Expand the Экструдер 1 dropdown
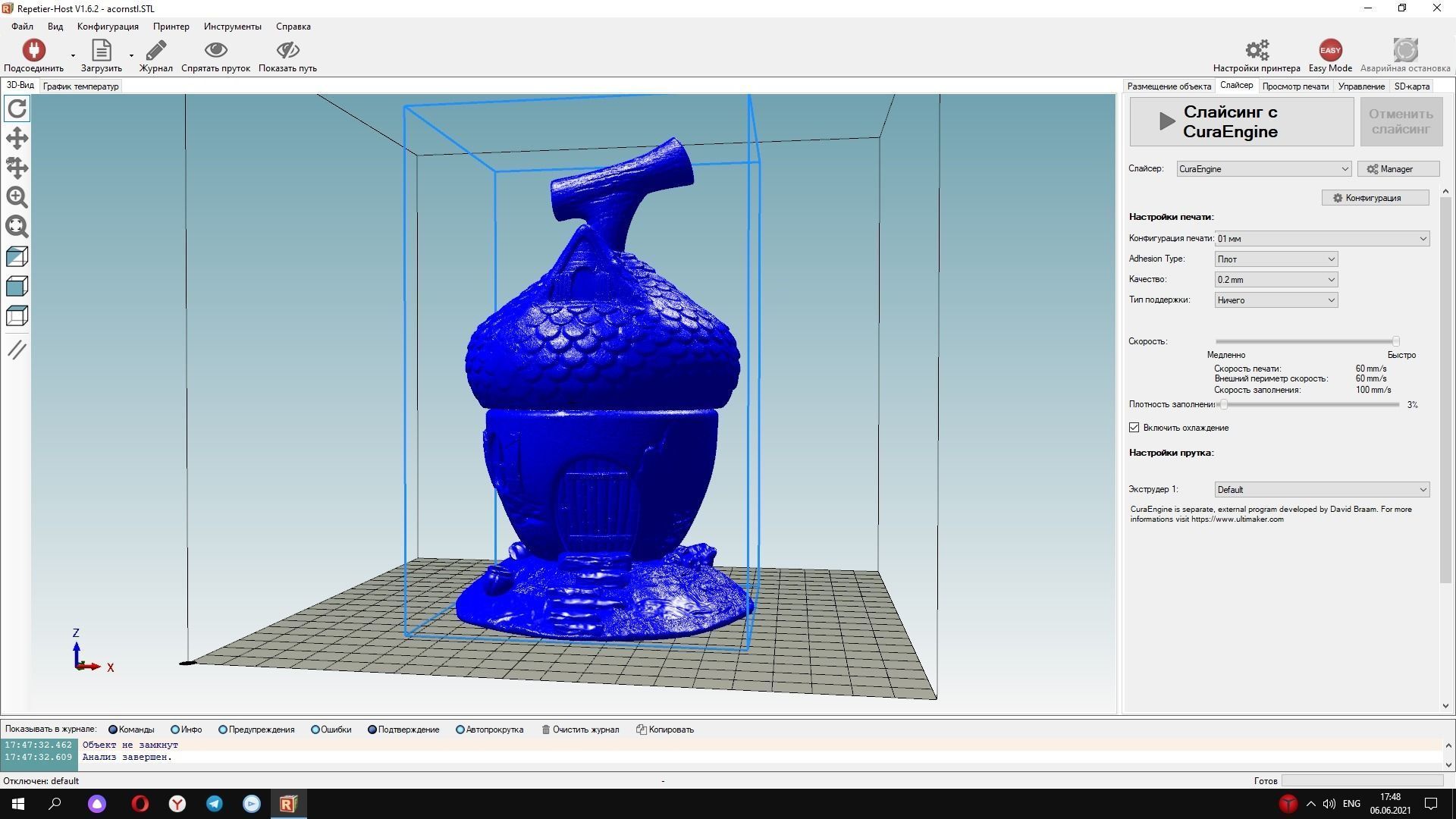The height and width of the screenshot is (819, 1456). tap(1321, 490)
